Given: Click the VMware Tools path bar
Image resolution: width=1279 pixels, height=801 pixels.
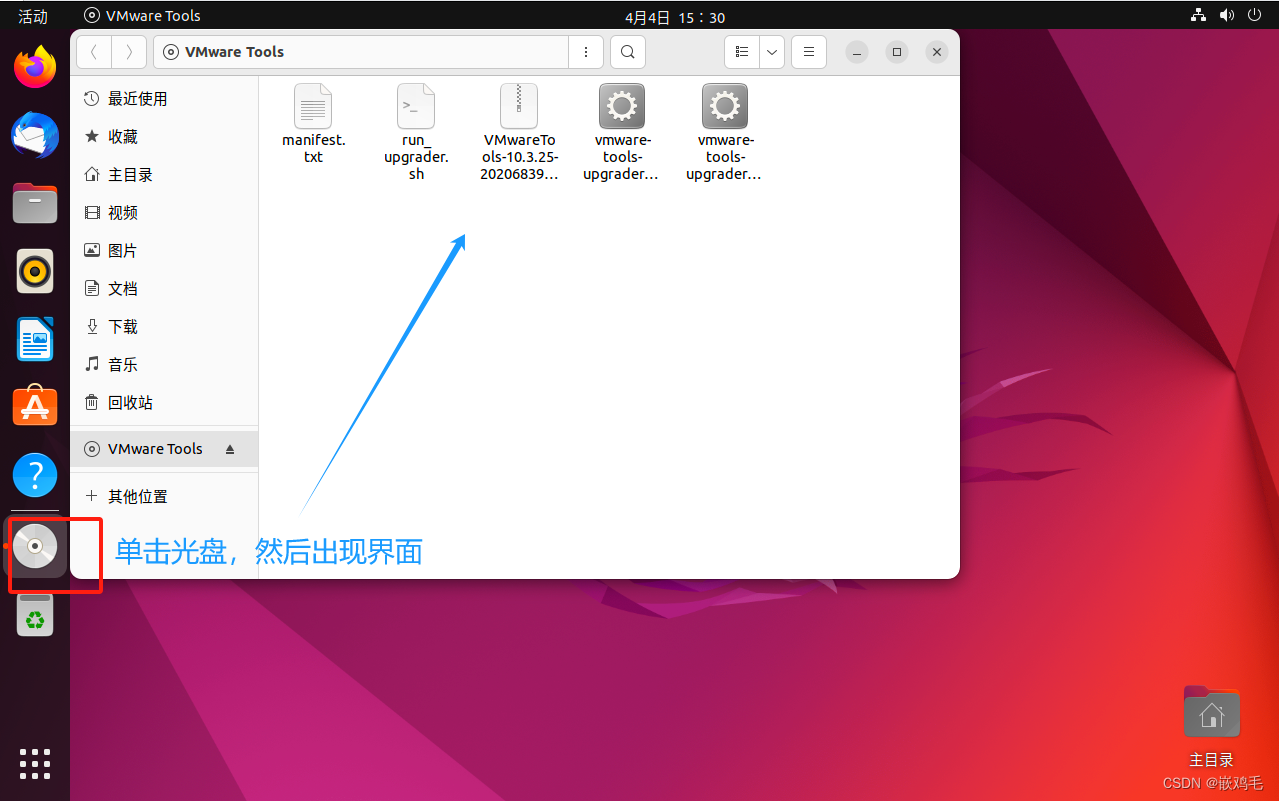Looking at the screenshot, I should point(361,52).
